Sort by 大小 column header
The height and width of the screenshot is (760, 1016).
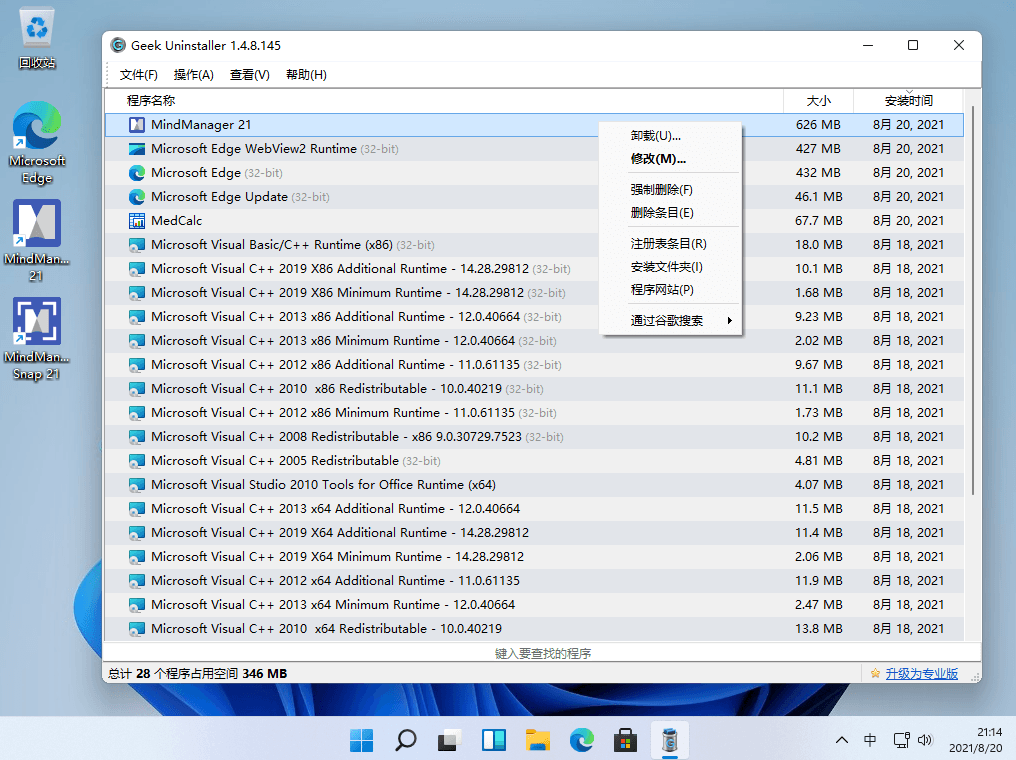click(818, 100)
